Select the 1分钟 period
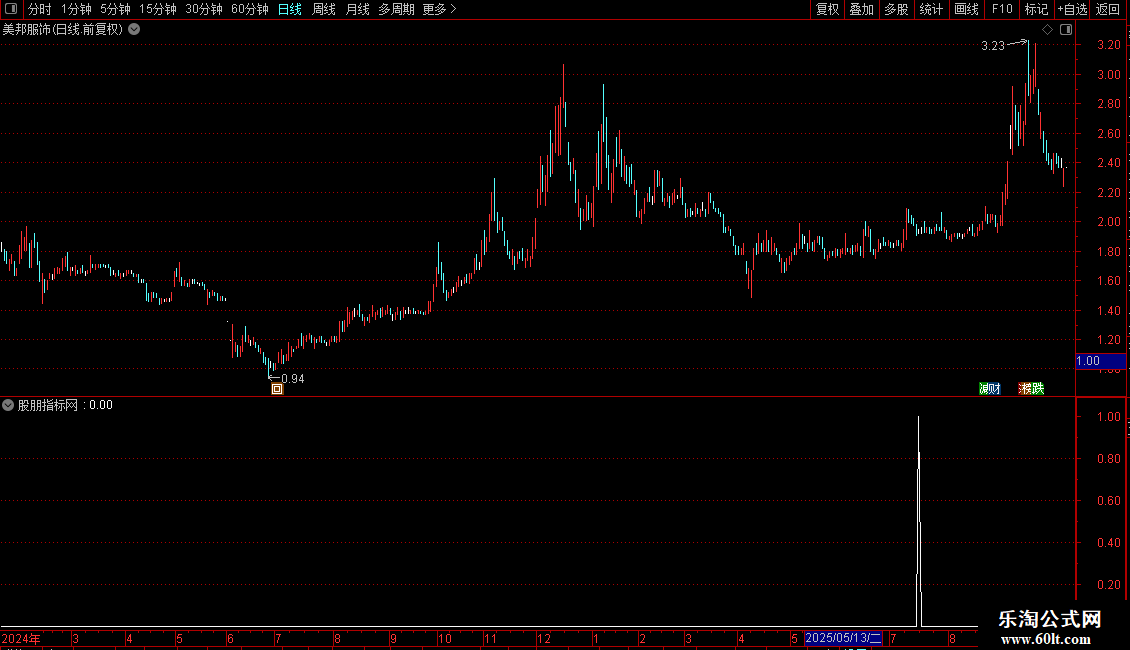Viewport: 1130px width, 650px height. pos(76,9)
